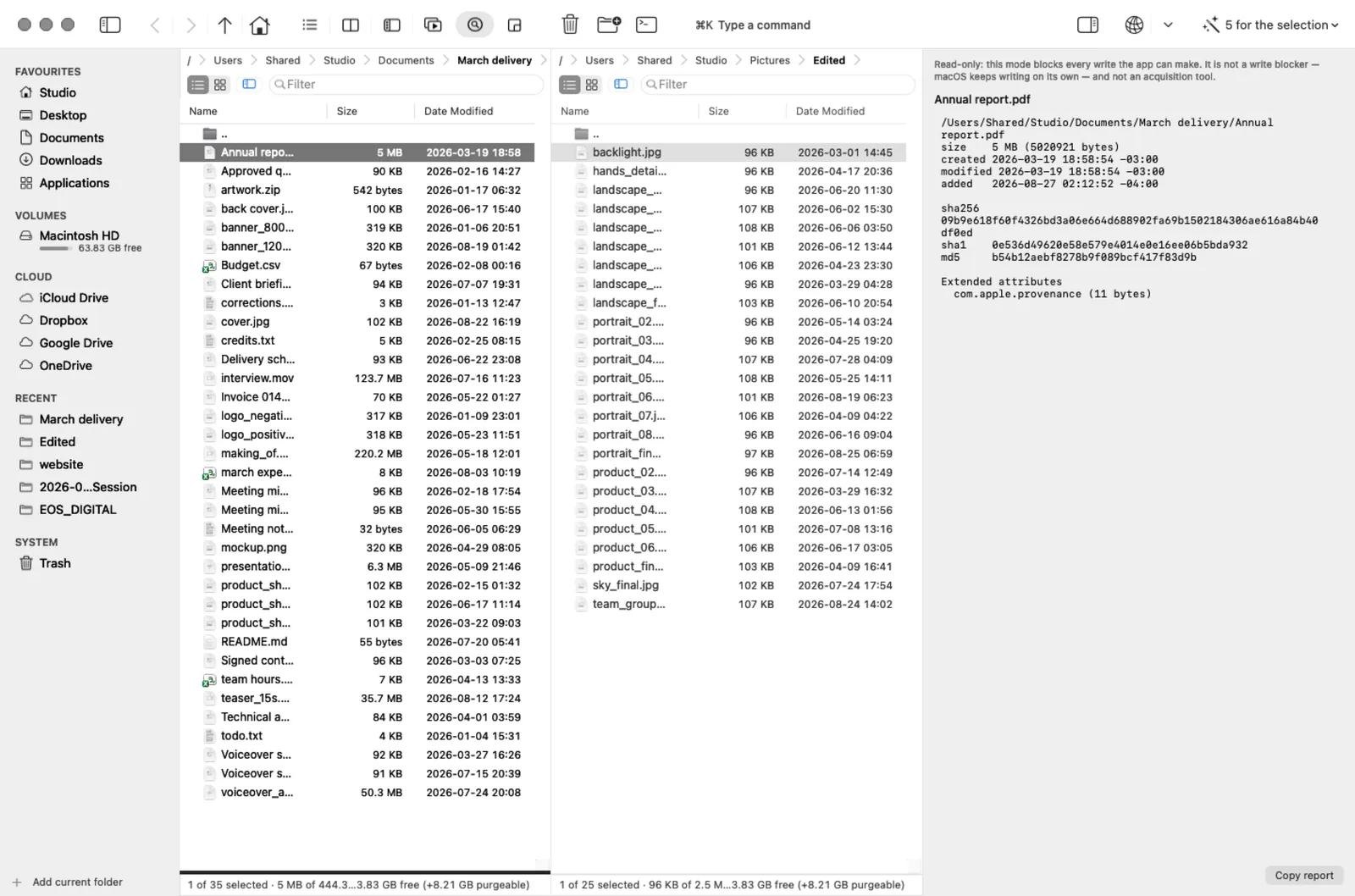Image resolution: width=1355 pixels, height=896 pixels.
Task: Open parent '..' folder in right pane
Action: click(729, 134)
